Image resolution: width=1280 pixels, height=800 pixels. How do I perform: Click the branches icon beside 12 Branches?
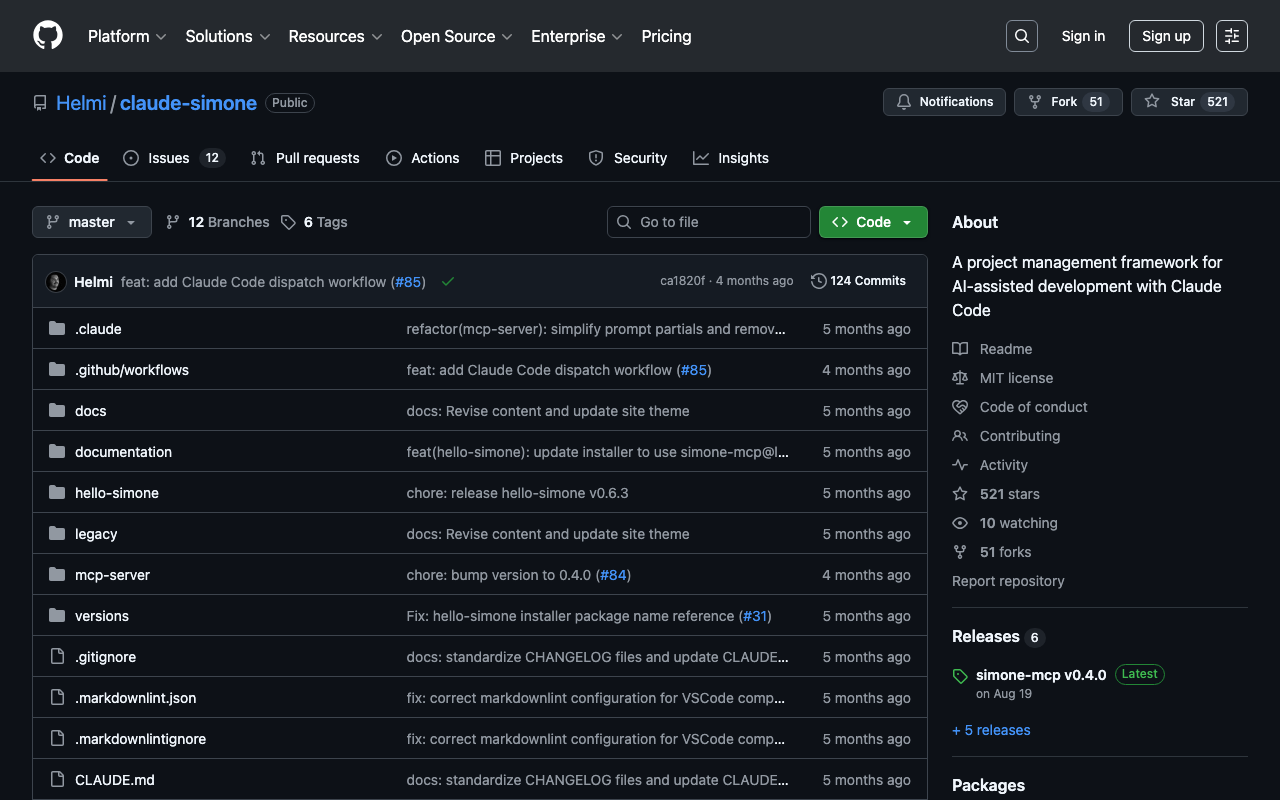pos(173,222)
